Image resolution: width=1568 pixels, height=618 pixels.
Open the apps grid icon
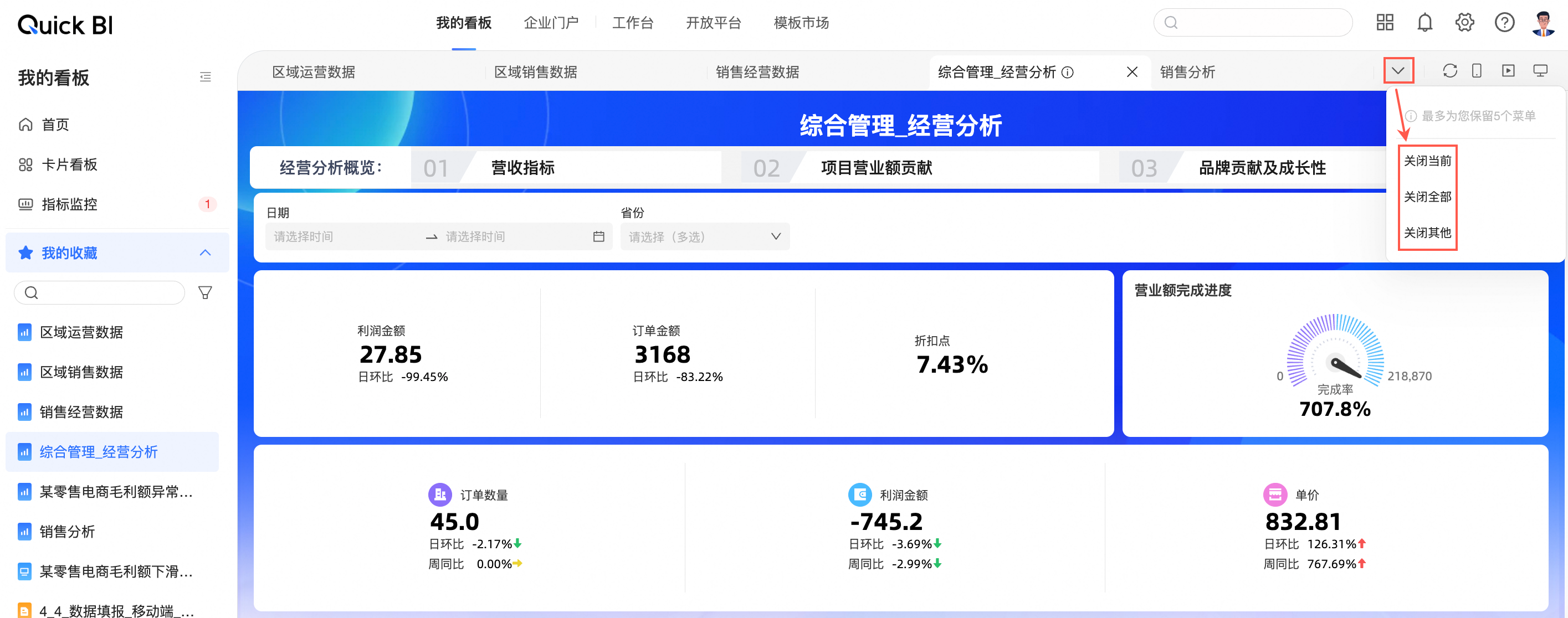point(1385,23)
